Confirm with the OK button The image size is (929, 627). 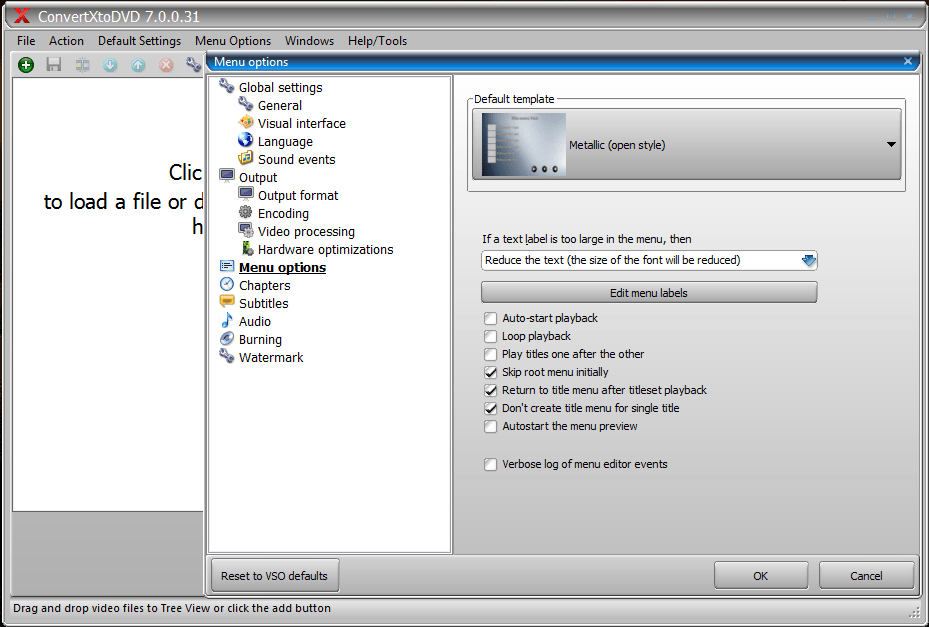pos(761,575)
